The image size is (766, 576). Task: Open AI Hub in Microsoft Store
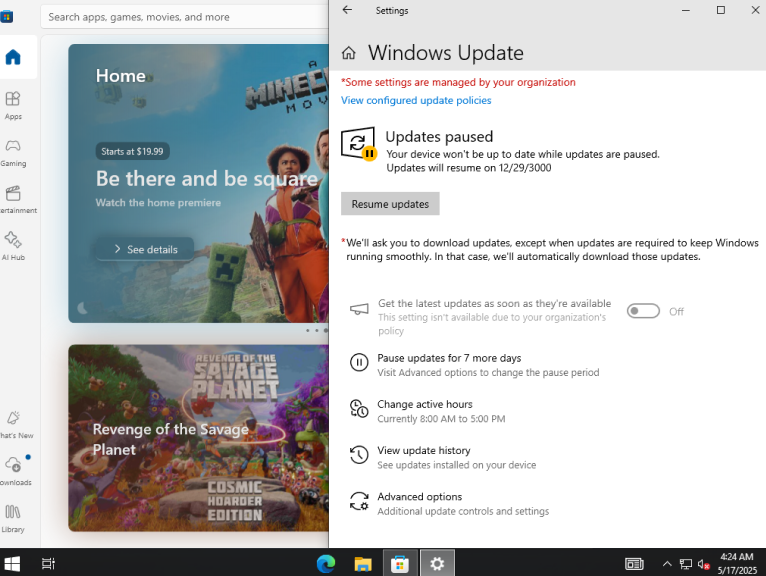(13, 246)
